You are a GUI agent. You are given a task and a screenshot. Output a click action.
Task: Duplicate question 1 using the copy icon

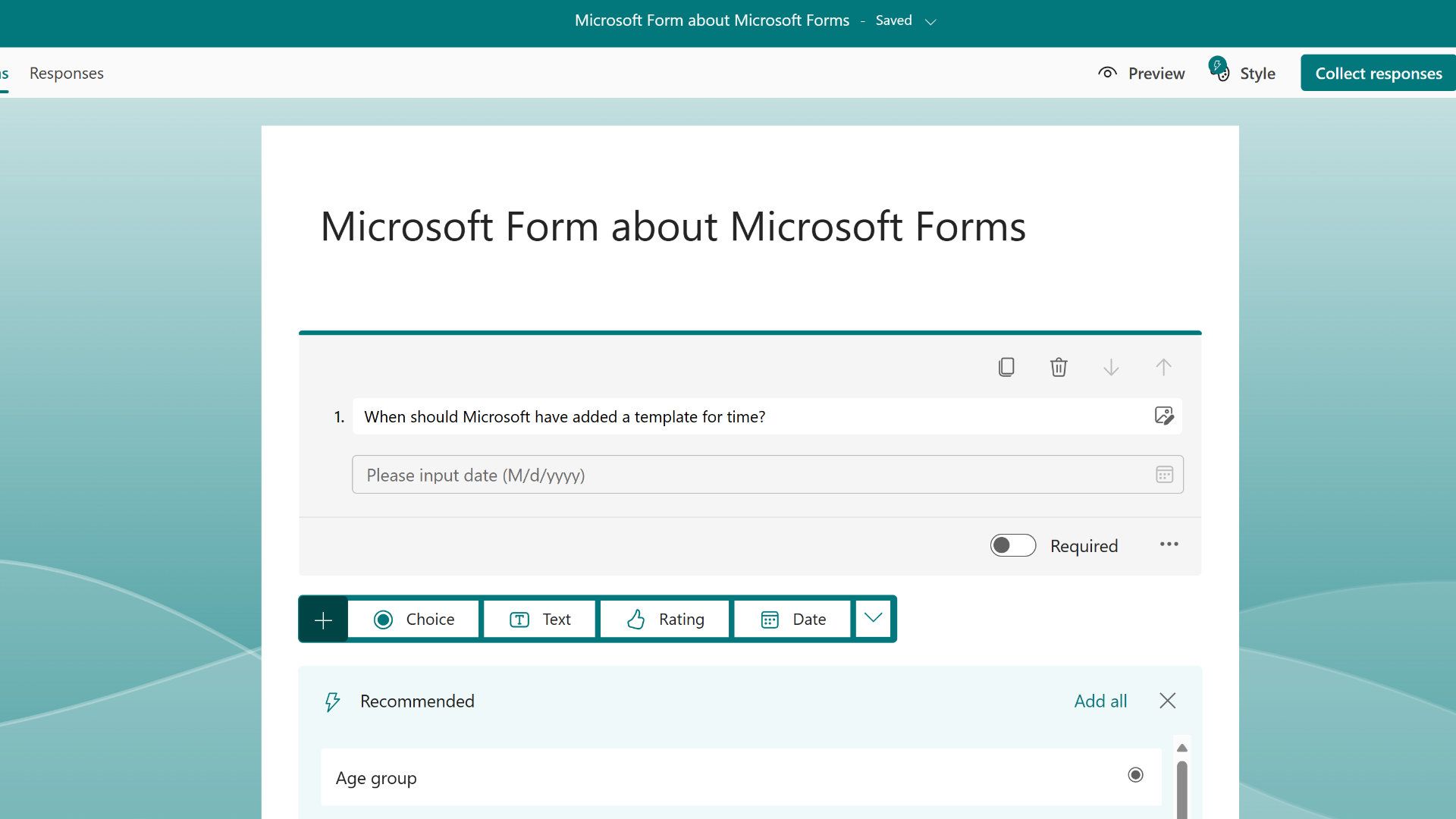point(1006,367)
